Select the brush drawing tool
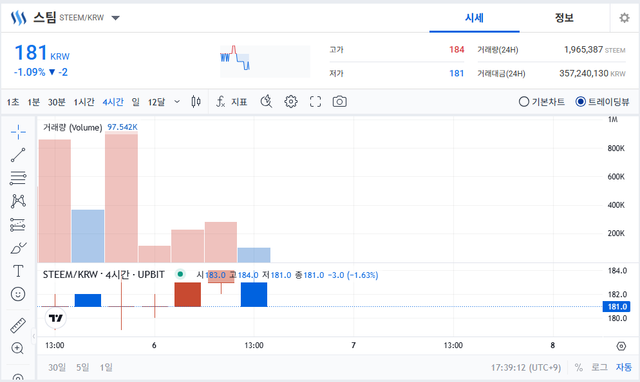The width and height of the screenshot is (640, 382). (18, 248)
